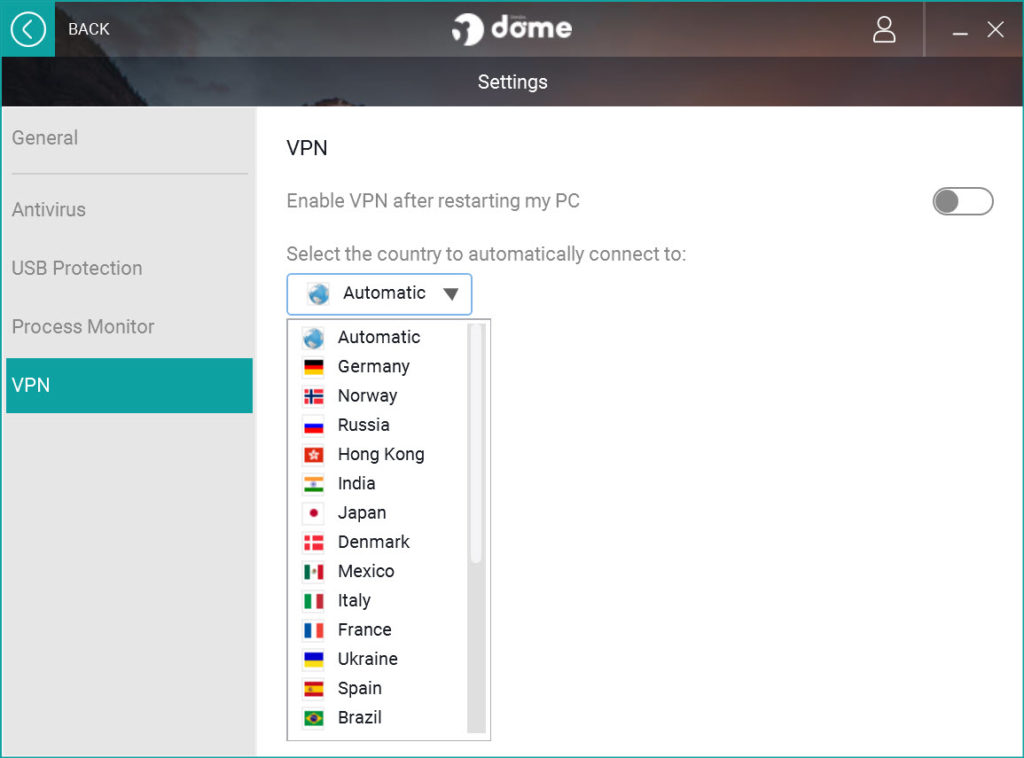Click the Mexico flag icon

click(x=313, y=573)
